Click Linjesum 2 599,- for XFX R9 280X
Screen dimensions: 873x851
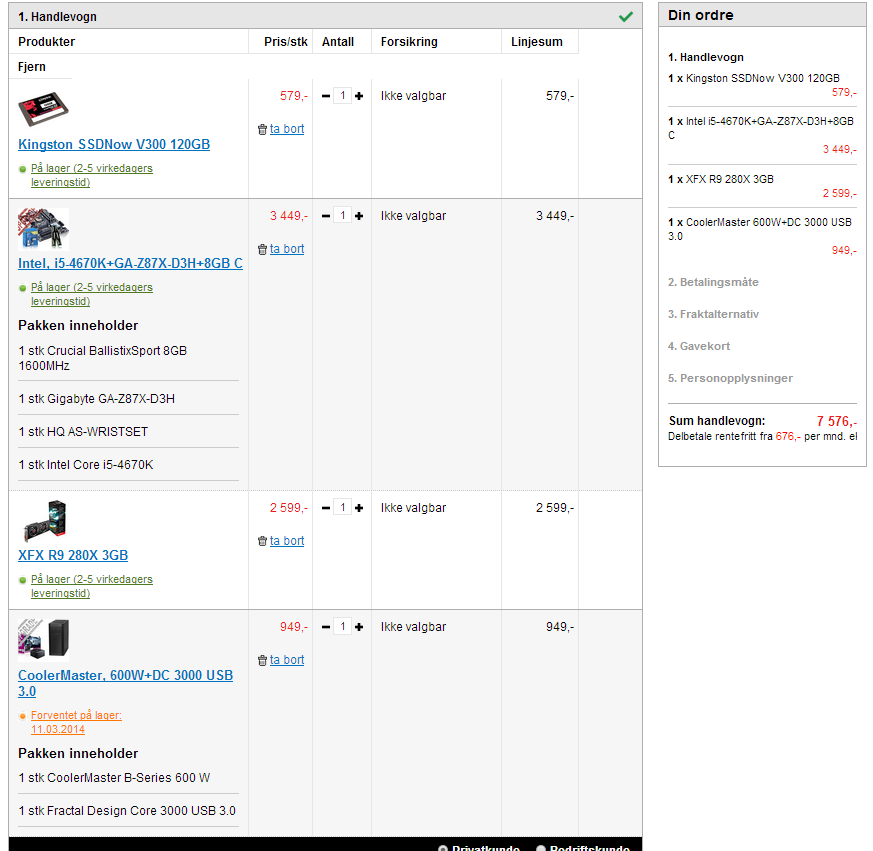(x=555, y=508)
